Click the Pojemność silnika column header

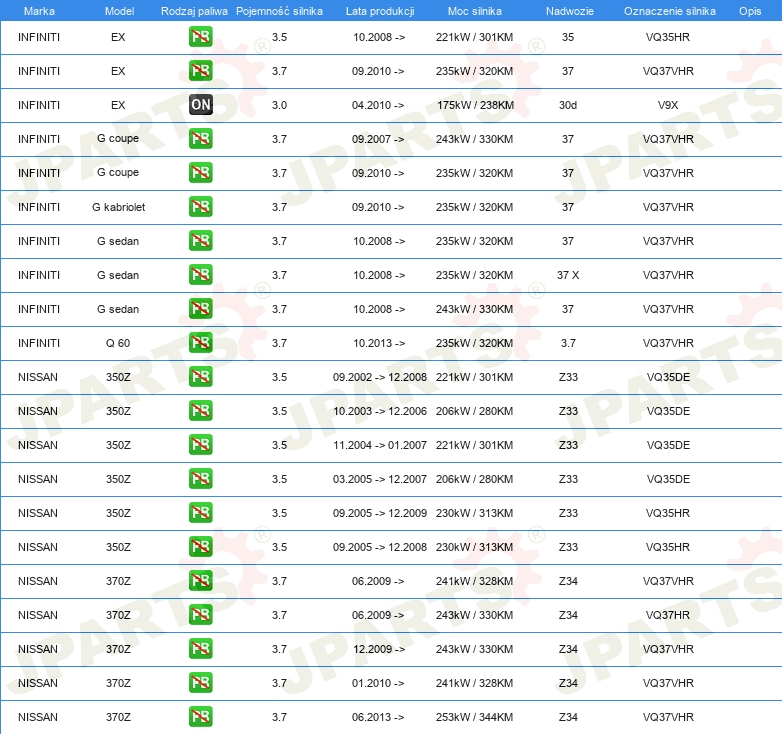click(279, 11)
